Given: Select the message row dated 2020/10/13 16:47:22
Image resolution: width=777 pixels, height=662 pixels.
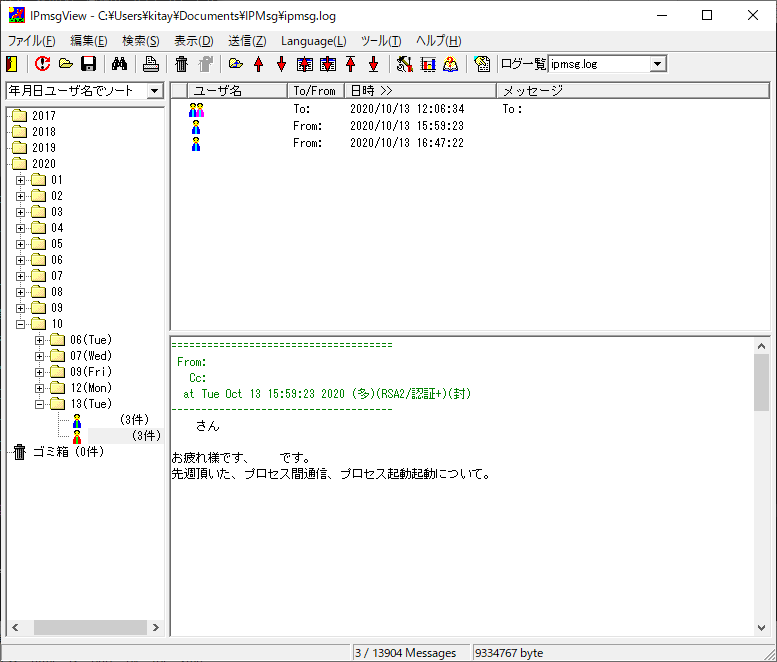Looking at the screenshot, I should point(470,143).
